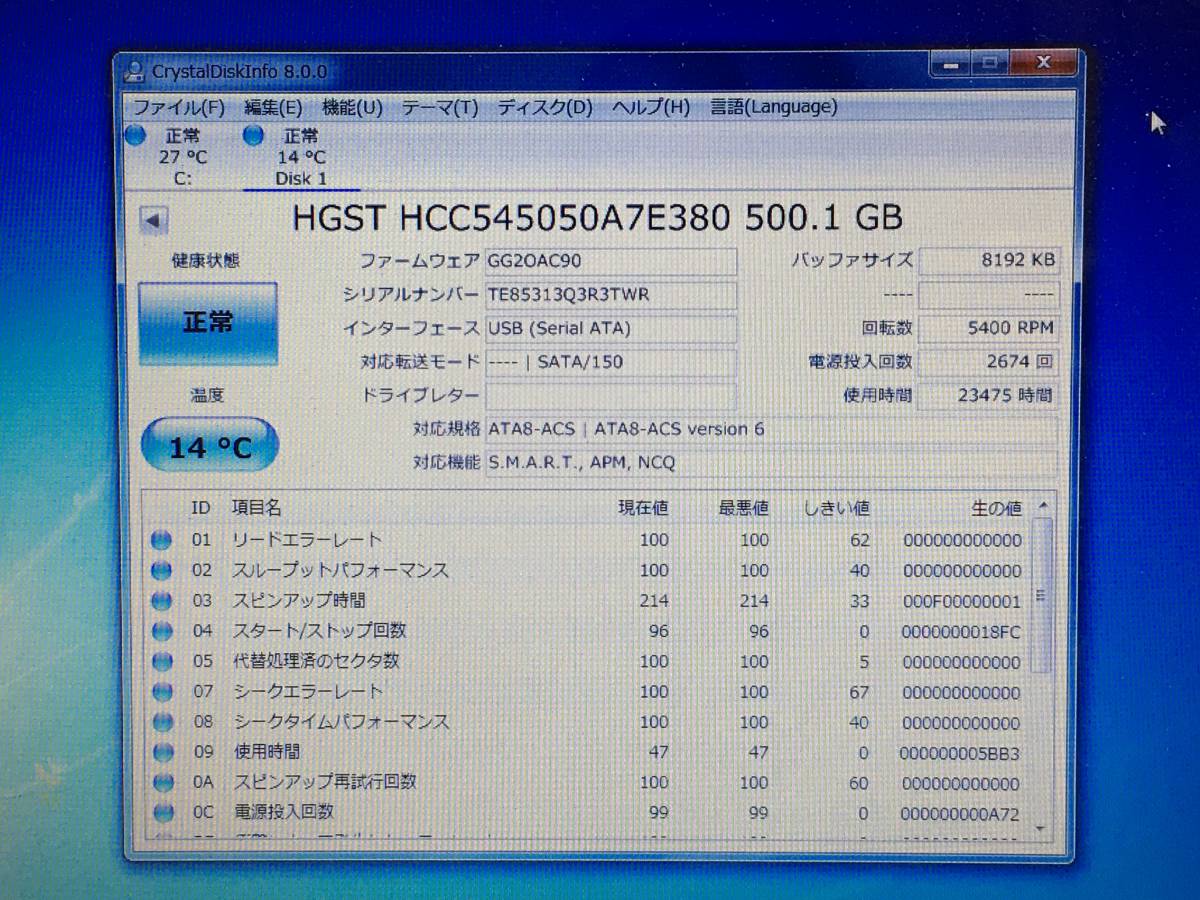Click the バッファサイズ field 8192 KB
Screen dimensions: 1200x900
988,261
